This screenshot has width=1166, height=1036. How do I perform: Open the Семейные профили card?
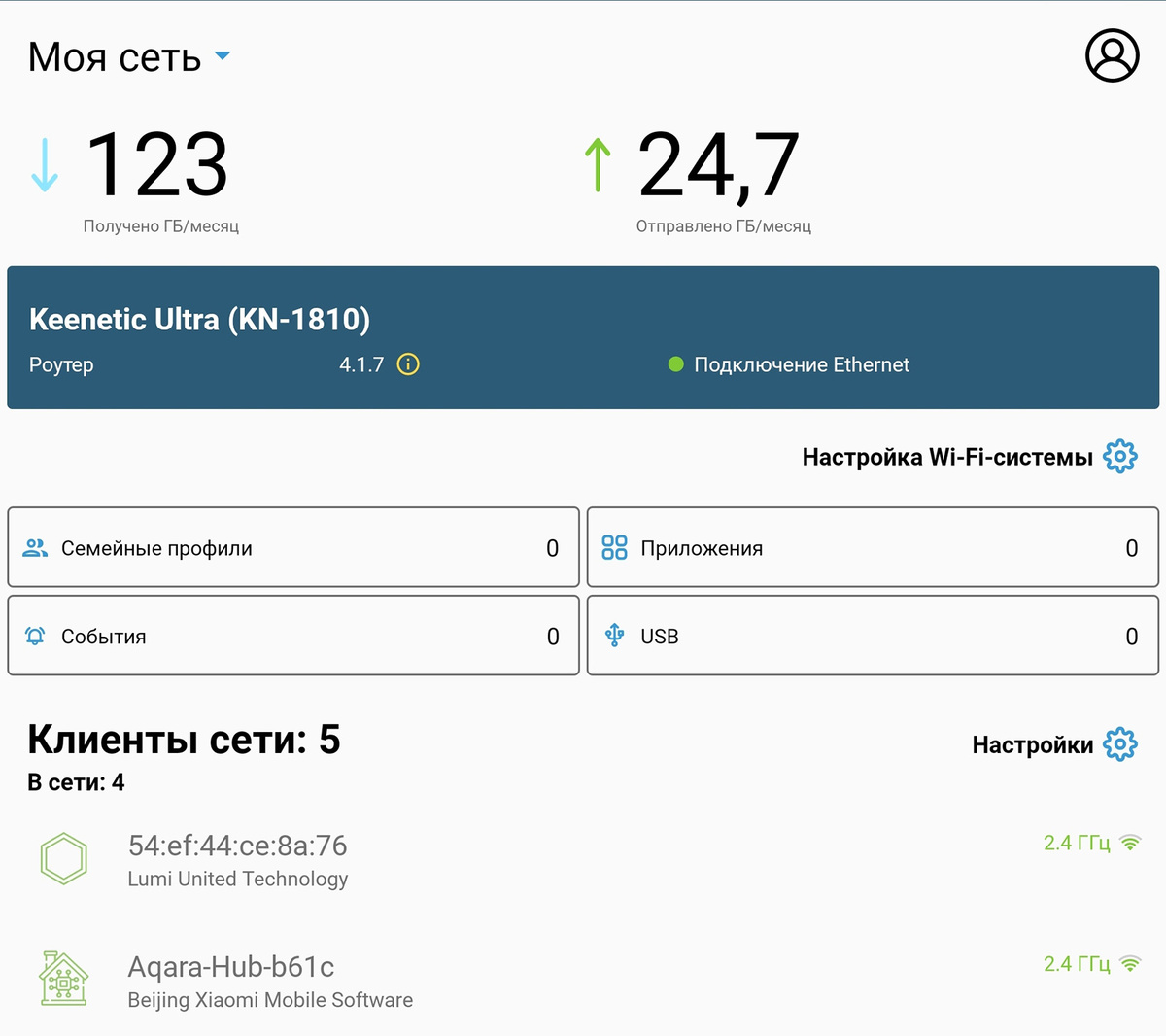pos(293,547)
